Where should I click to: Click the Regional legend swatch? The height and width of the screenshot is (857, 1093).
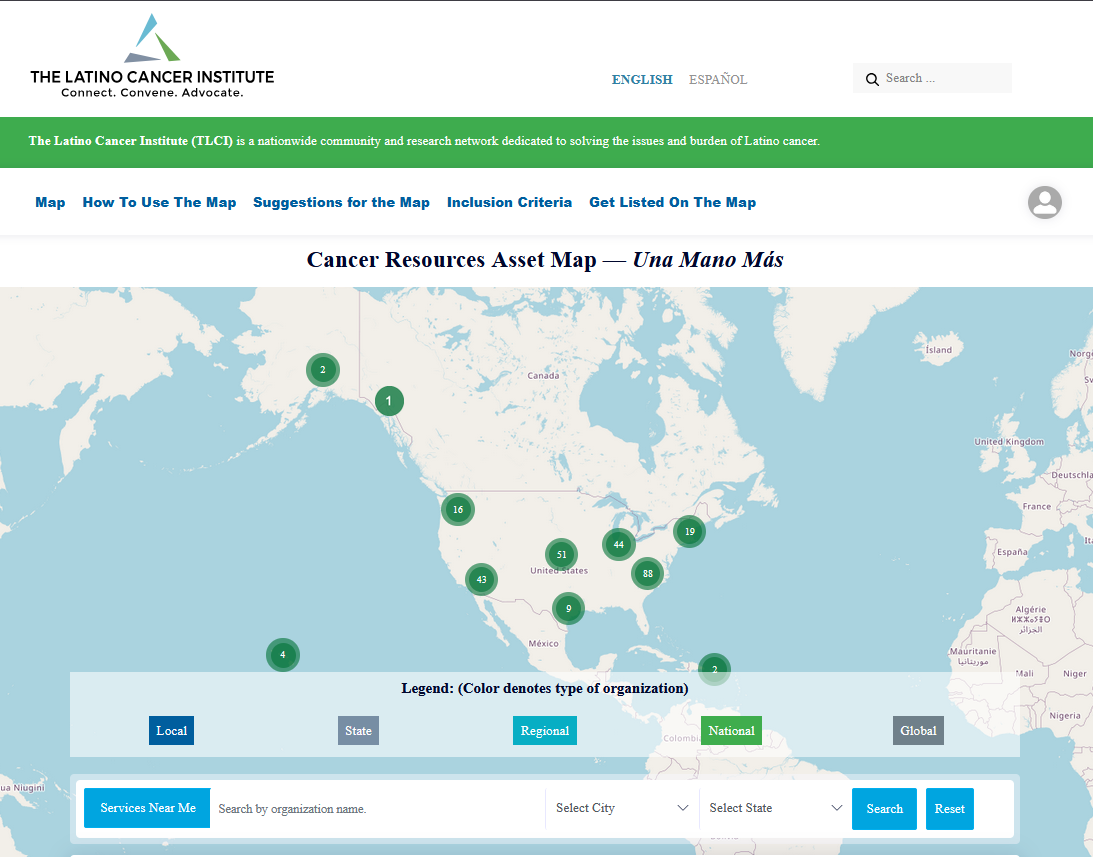click(544, 730)
